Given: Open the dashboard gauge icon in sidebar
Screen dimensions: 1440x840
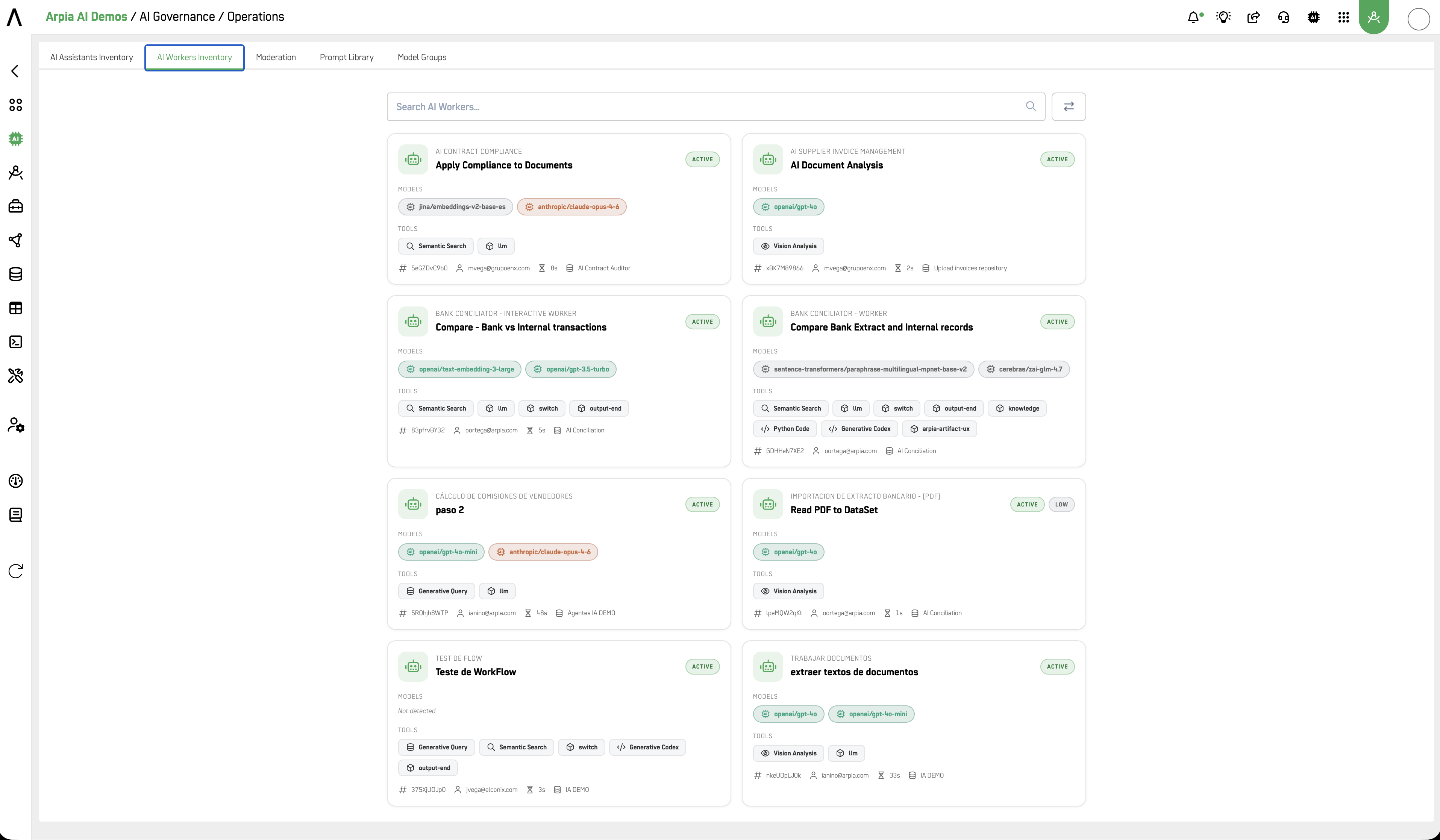Looking at the screenshot, I should coord(15,481).
